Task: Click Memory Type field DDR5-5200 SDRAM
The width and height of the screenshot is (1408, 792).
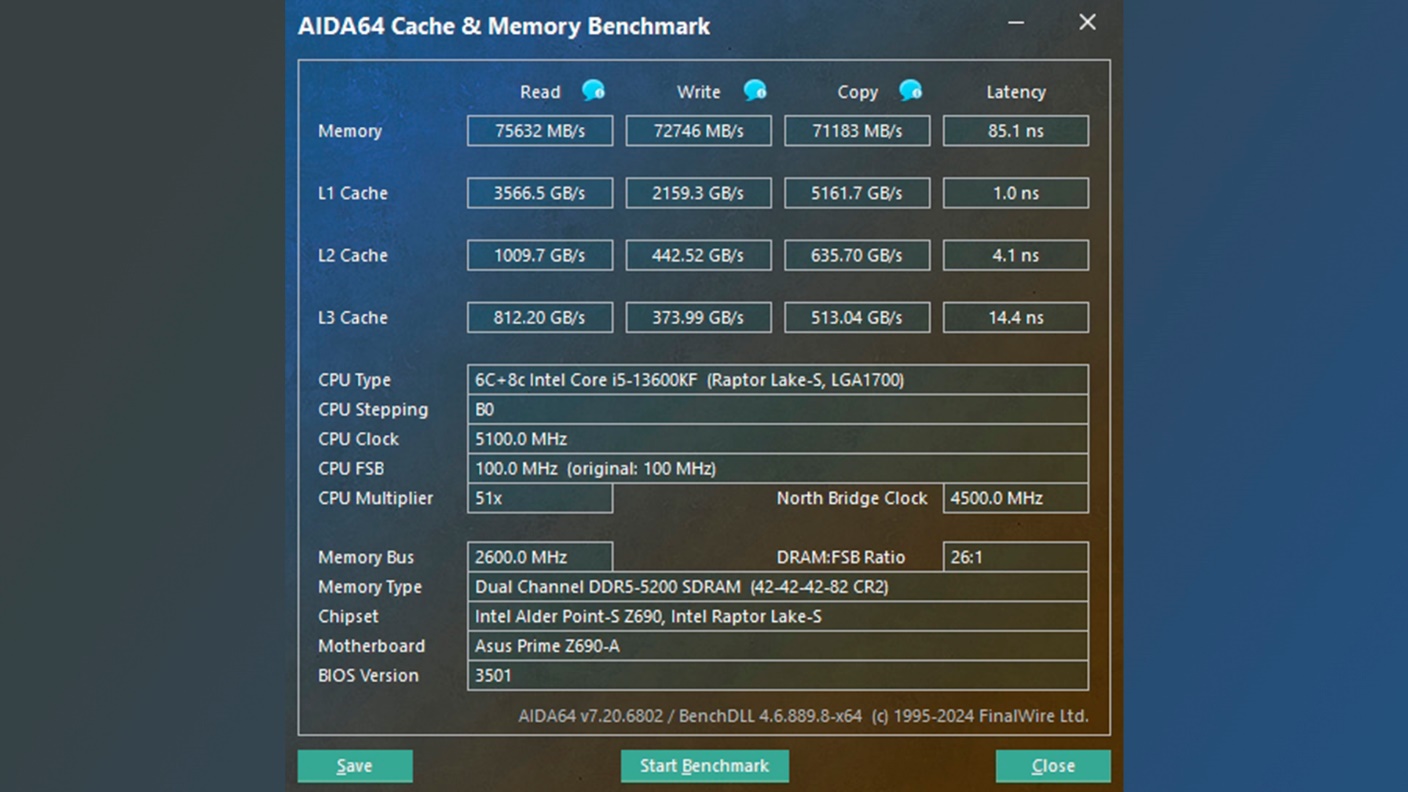Action: pos(778,587)
